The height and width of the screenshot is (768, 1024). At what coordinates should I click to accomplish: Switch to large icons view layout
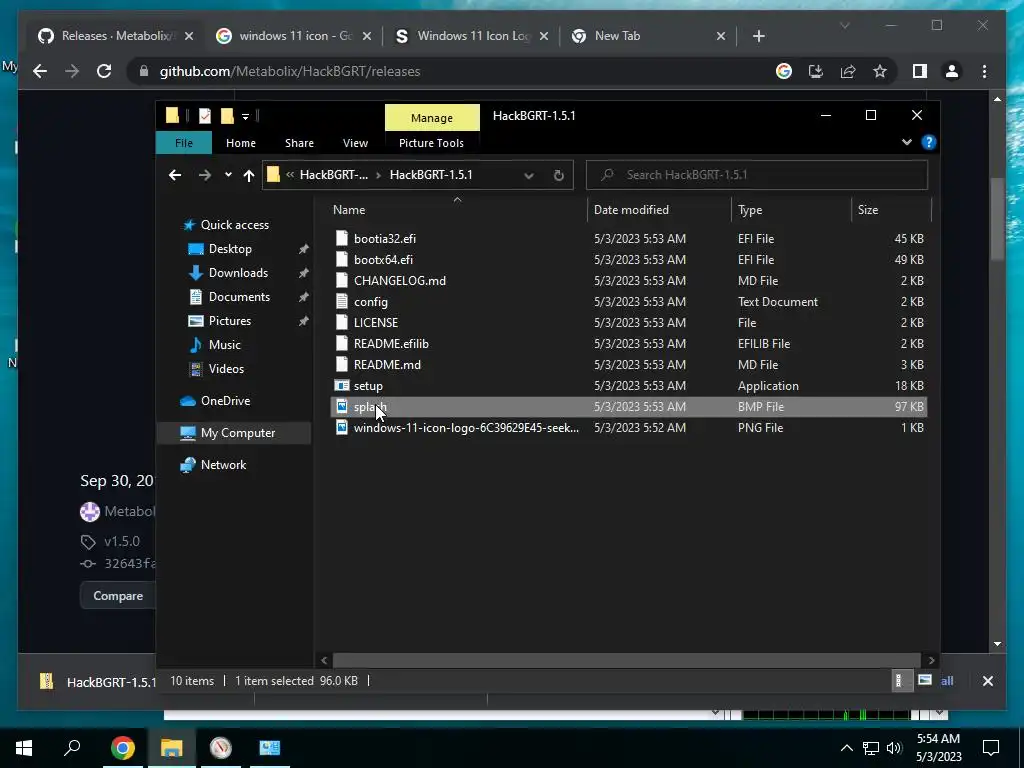click(925, 680)
